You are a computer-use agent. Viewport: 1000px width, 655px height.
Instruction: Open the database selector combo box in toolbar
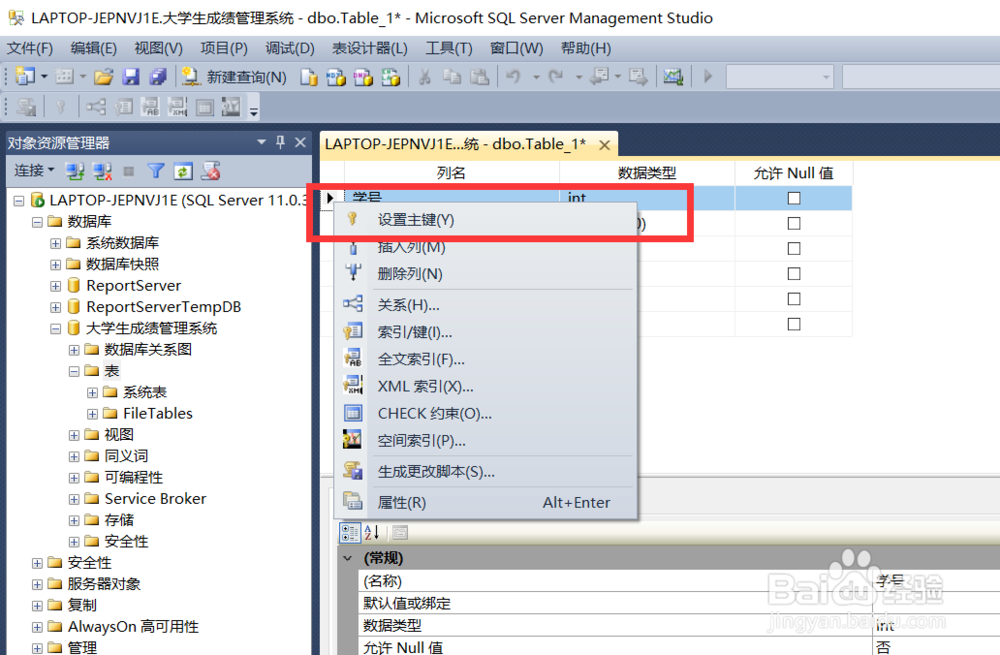tap(780, 77)
